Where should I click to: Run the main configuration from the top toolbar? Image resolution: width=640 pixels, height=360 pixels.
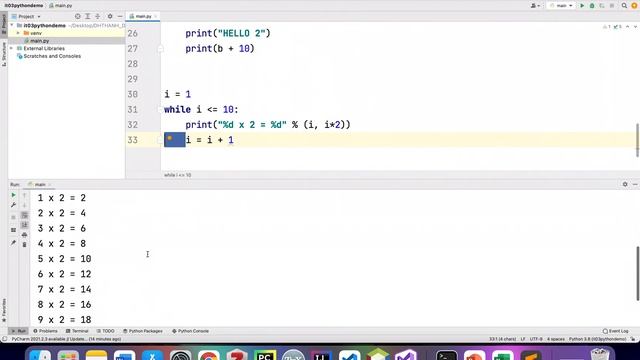[x=582, y=6]
